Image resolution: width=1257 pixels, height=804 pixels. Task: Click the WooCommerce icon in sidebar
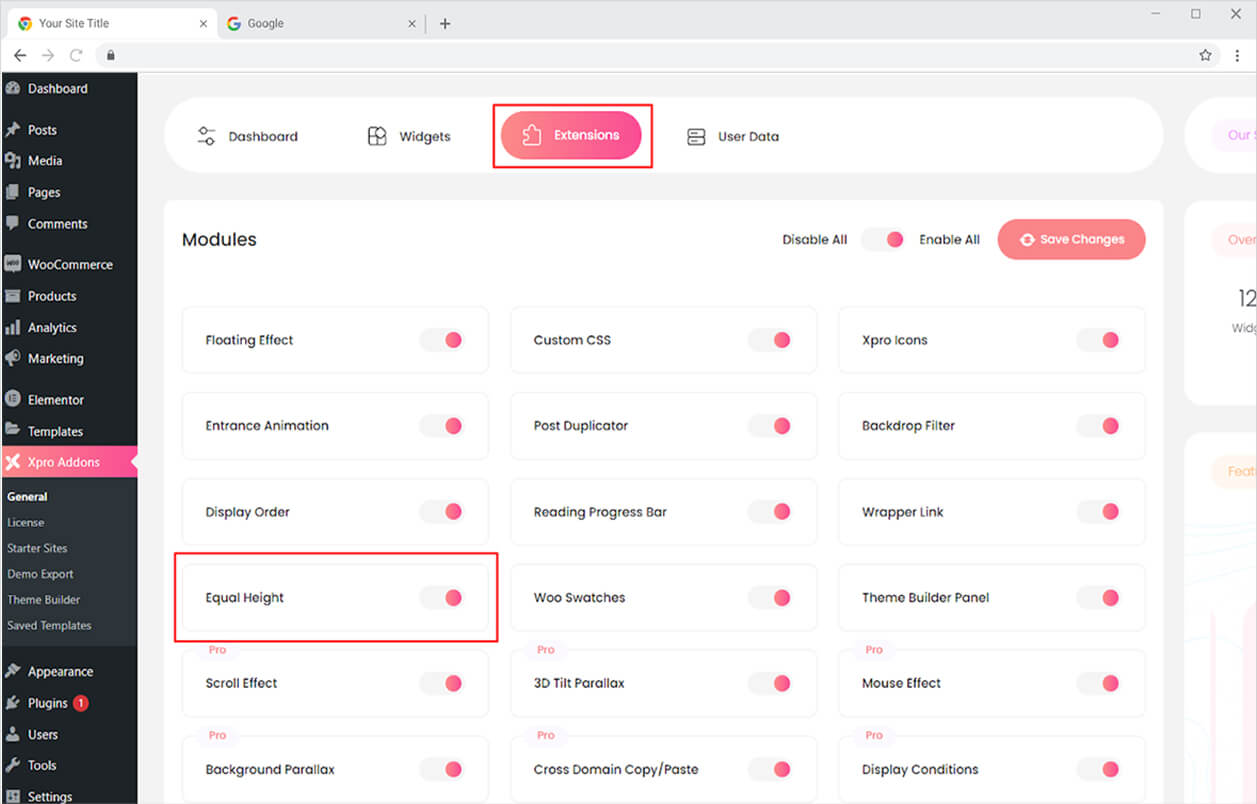[x=13, y=265]
